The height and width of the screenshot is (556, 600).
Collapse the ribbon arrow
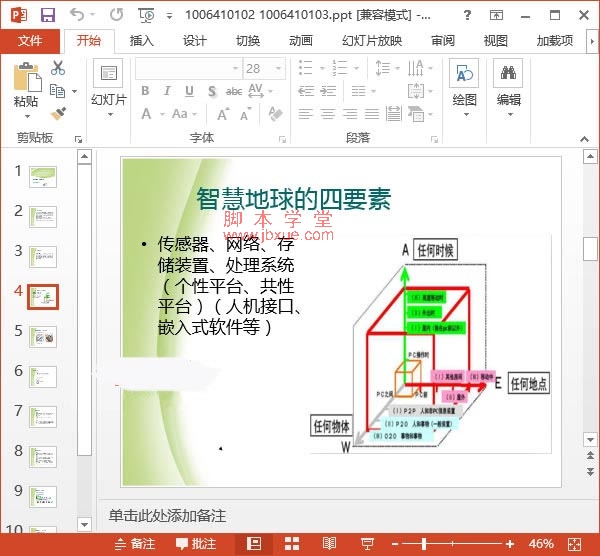[584, 139]
